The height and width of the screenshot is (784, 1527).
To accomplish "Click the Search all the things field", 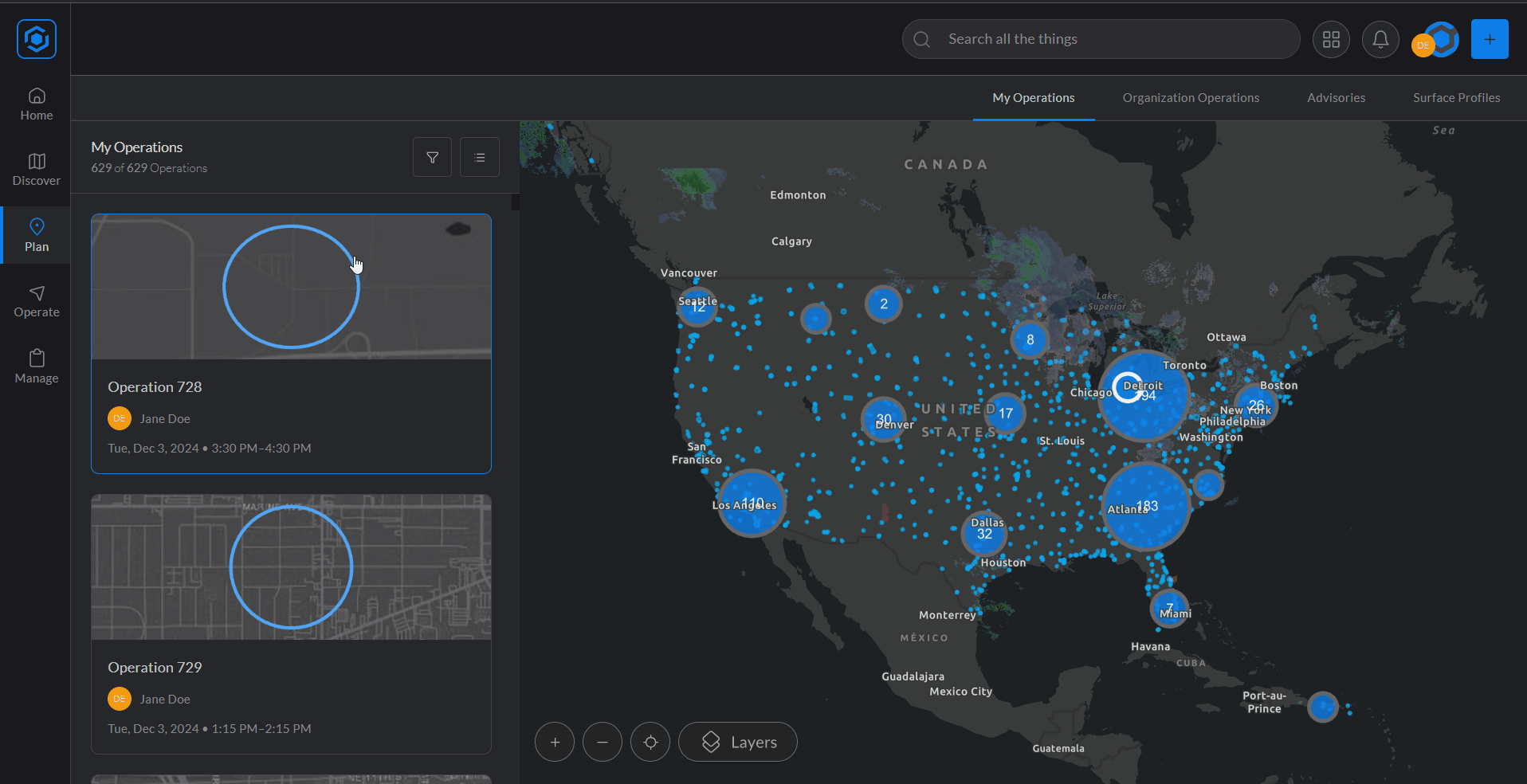I will point(1100,38).
